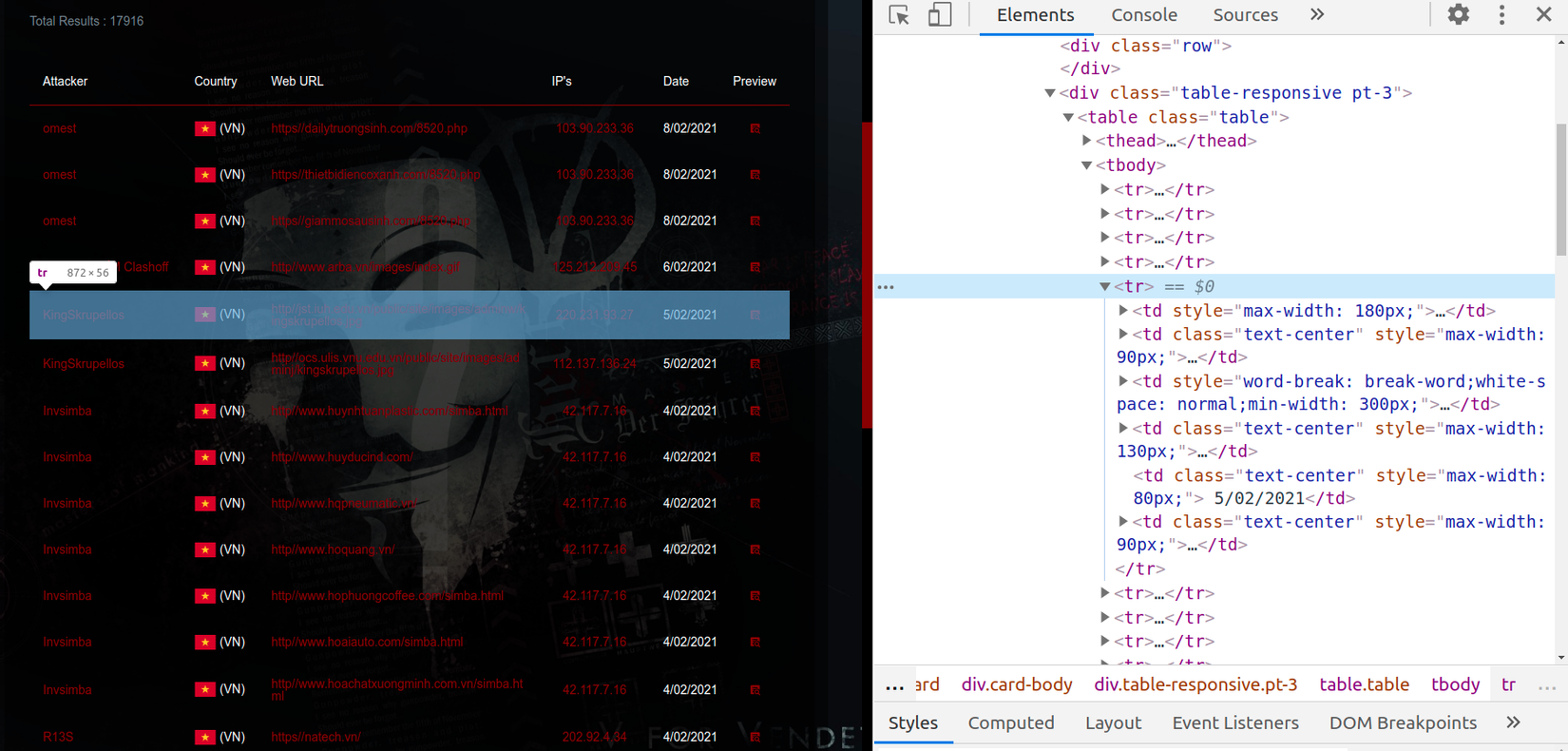Screen dimensions: 1568x751
Task: Open the Event Listeners tab
Action: click(1235, 723)
